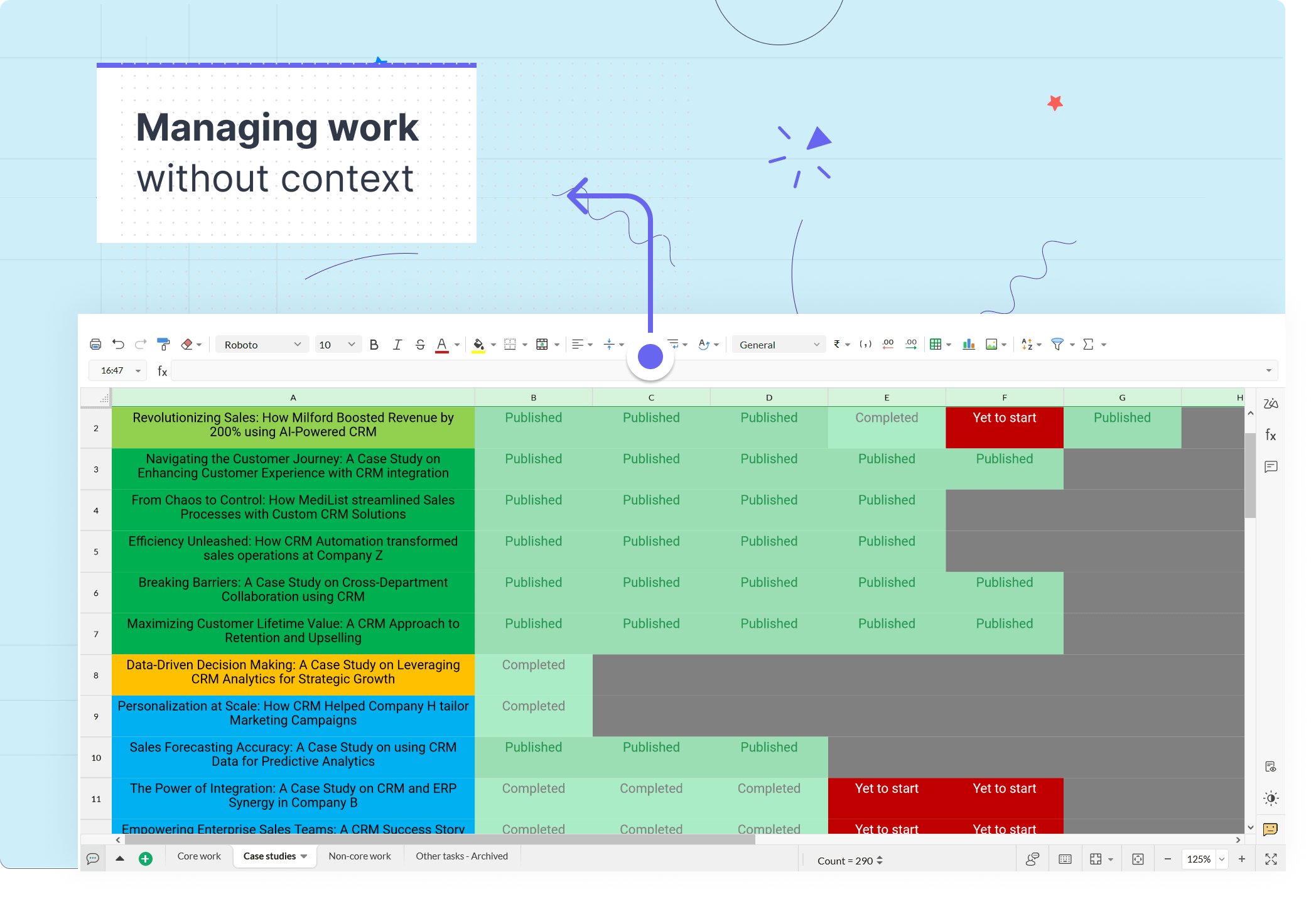Click the thousands separator format icon
The image size is (1316, 899).
pos(865,344)
